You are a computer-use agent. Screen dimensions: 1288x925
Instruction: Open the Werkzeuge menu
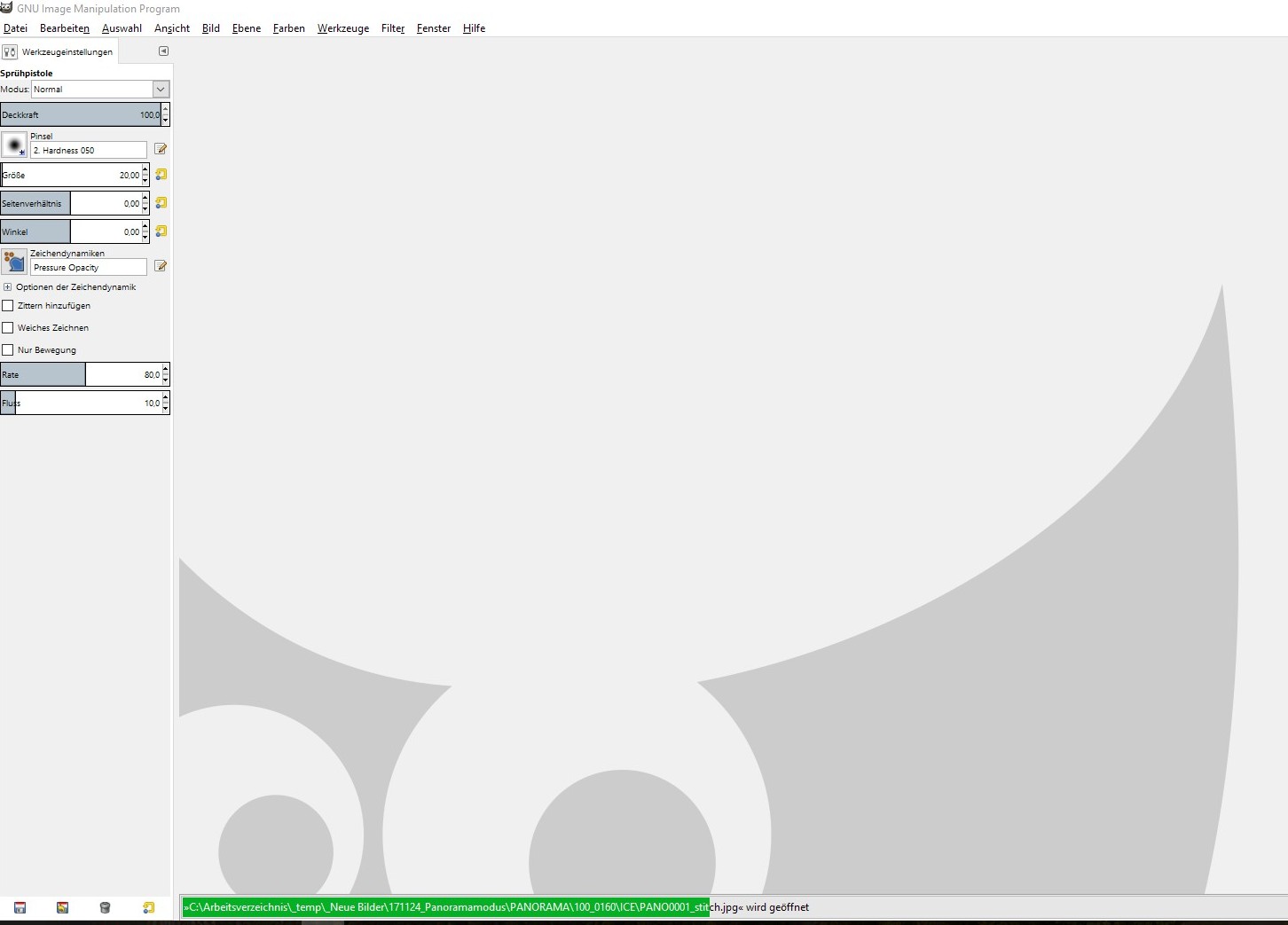342,28
